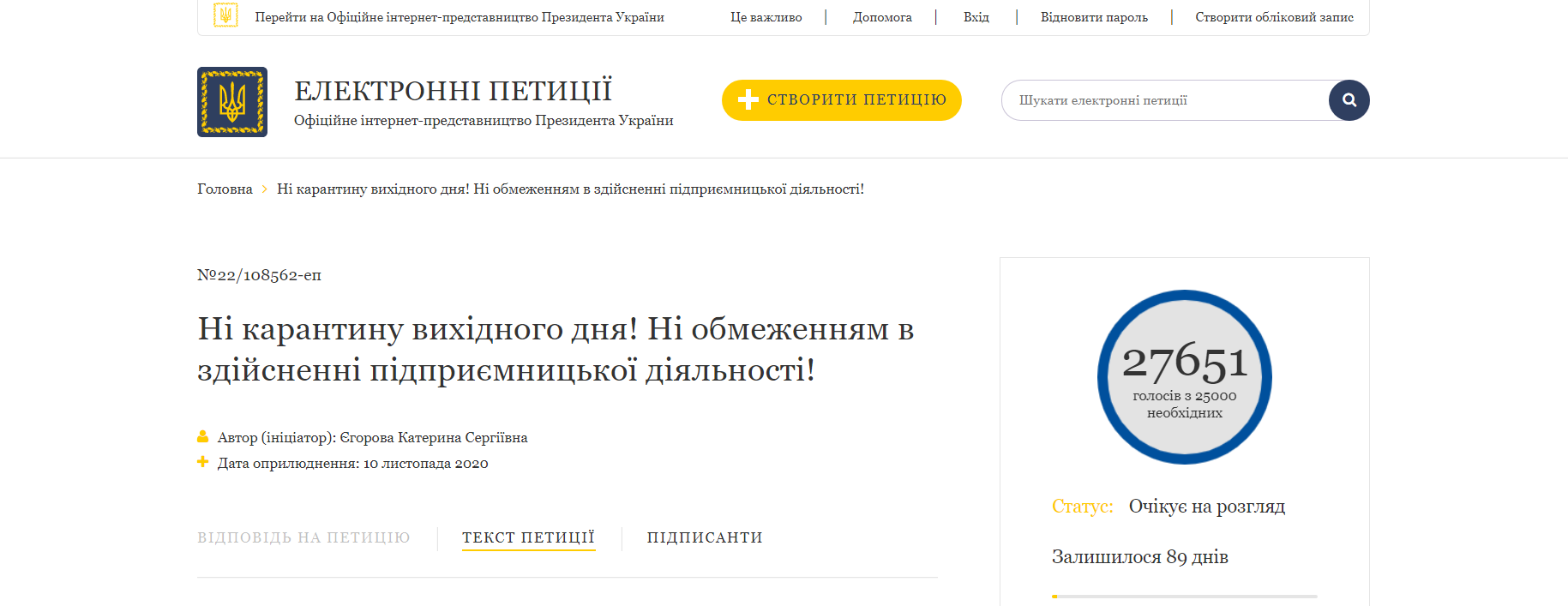Click the plus icon on Створити петицію
Image resolution: width=1568 pixels, height=606 pixels.
coord(748,99)
